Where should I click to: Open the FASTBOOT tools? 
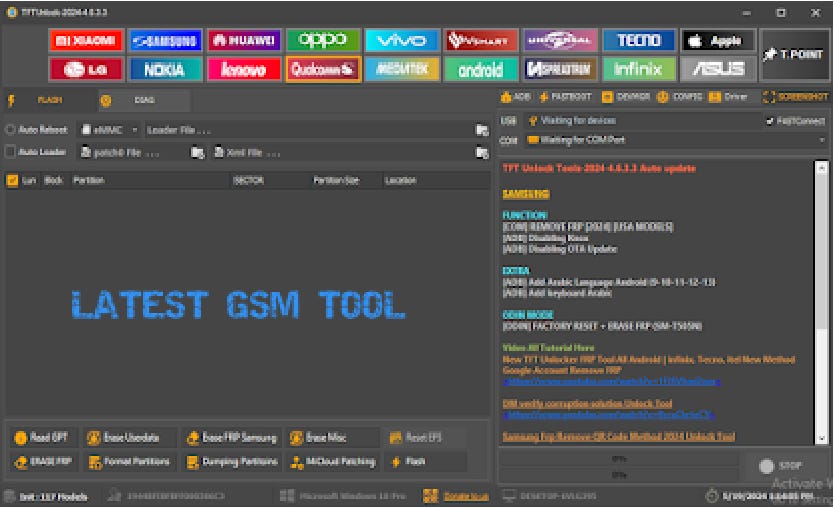coord(566,97)
